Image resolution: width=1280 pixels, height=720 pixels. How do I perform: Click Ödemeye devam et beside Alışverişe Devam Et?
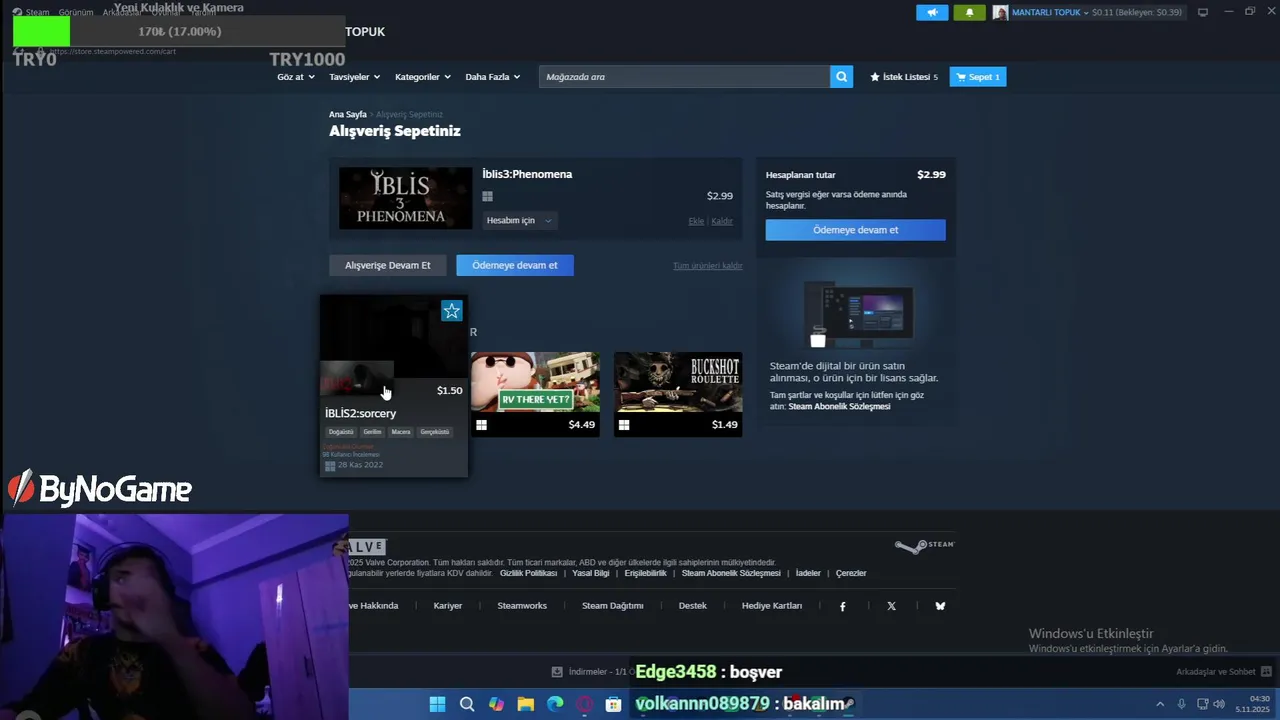pyautogui.click(x=515, y=265)
